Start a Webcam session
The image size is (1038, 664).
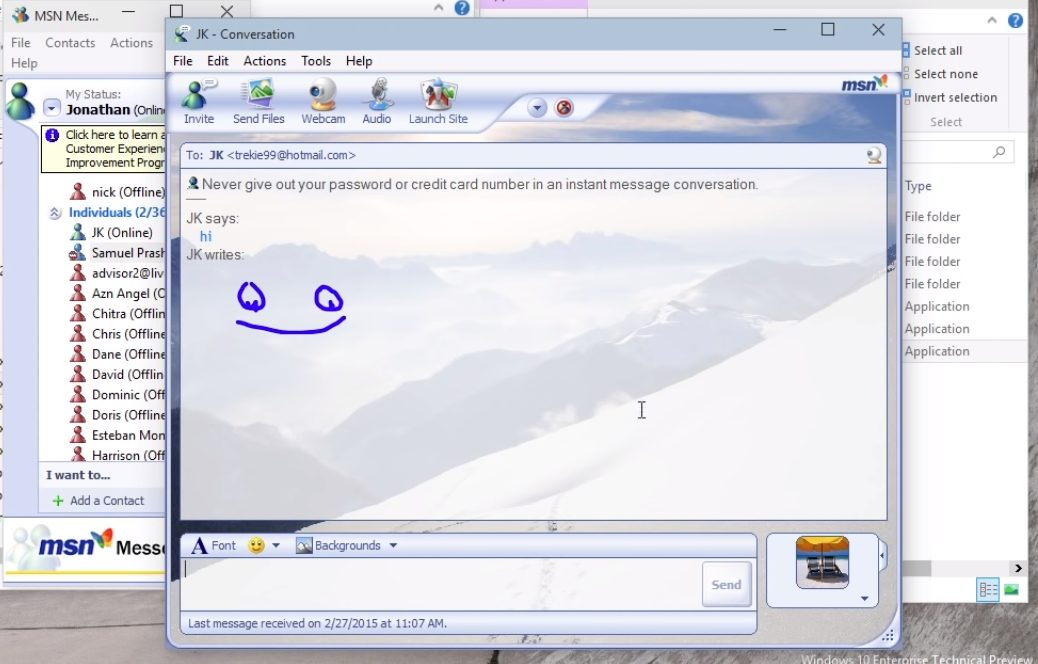pos(323,100)
